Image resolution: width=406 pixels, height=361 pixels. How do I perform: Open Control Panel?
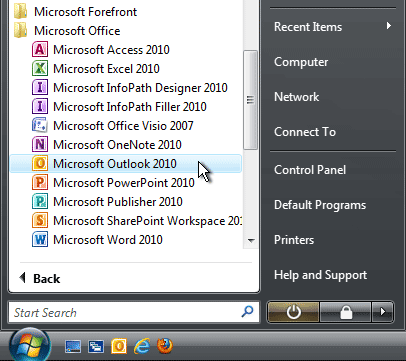[310, 170]
